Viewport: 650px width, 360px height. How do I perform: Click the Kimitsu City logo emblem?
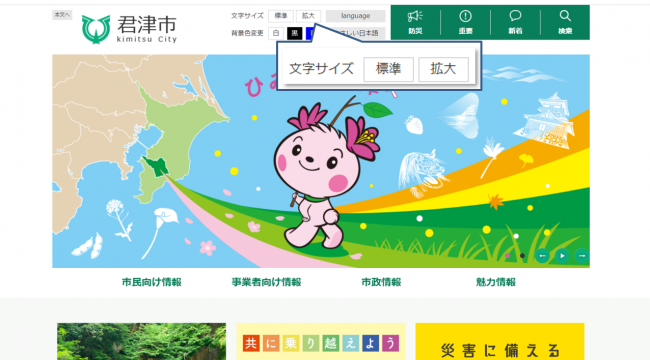96,29
